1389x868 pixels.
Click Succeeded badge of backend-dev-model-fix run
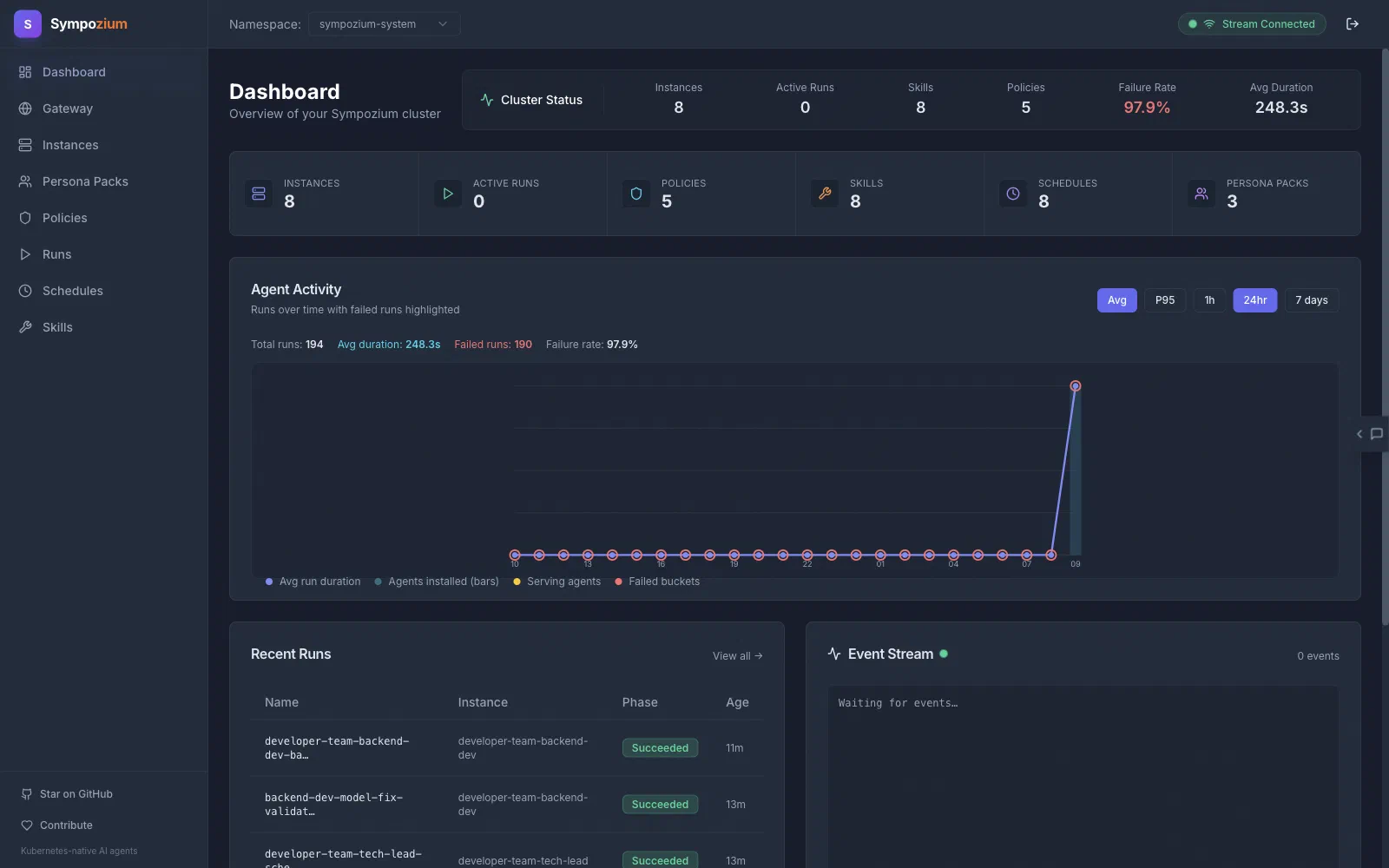point(660,805)
